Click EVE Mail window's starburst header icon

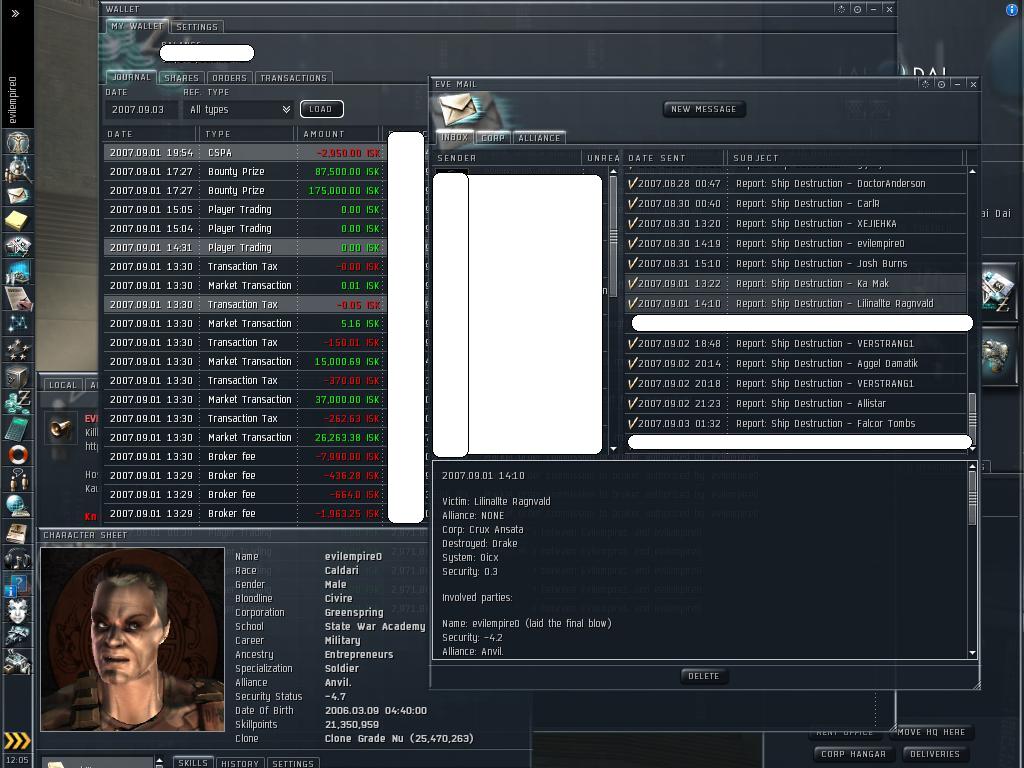(925, 84)
